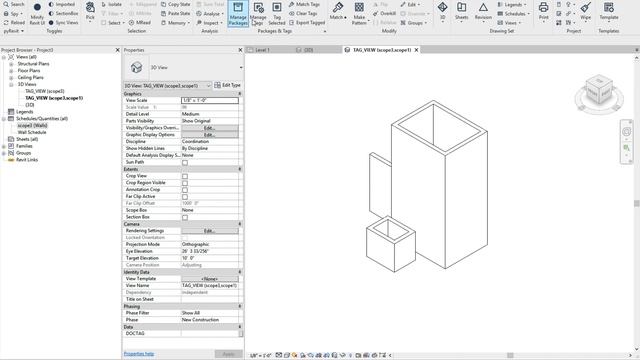The height and width of the screenshot is (360, 640).
Task: Click the Overkill tool
Action: (384, 13)
